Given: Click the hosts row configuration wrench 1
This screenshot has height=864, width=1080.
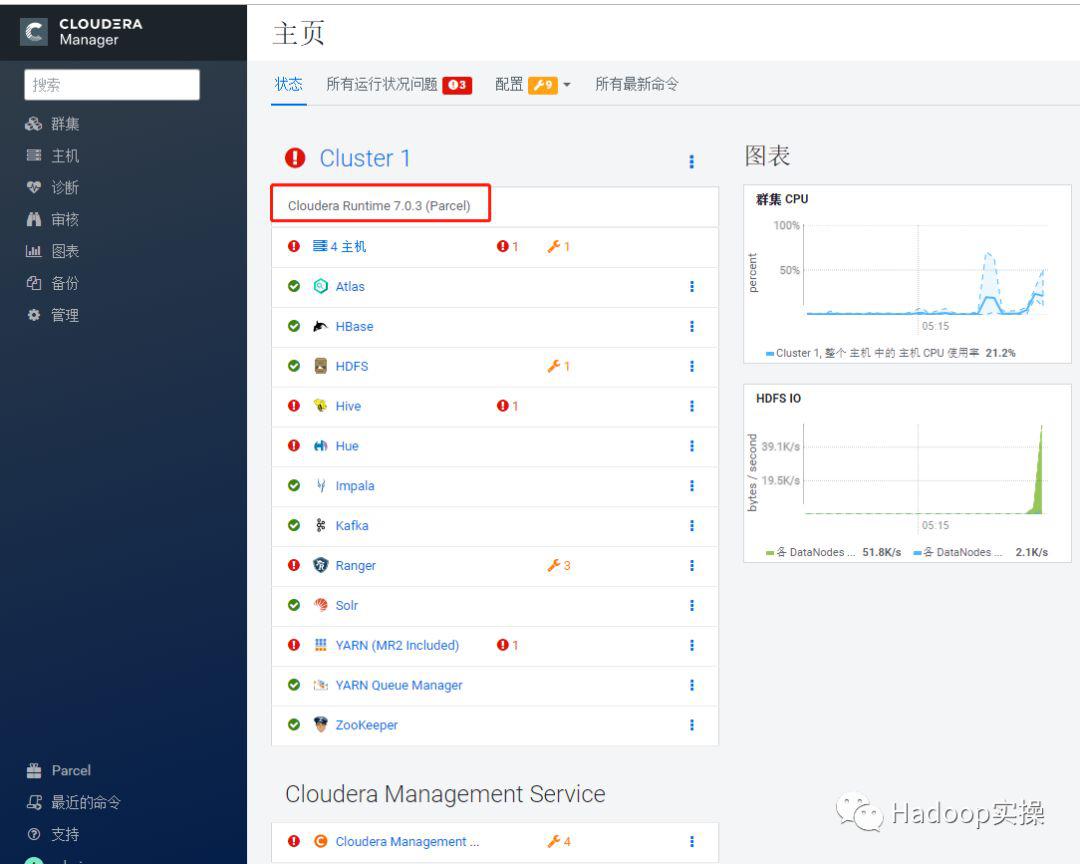Looking at the screenshot, I should pyautogui.click(x=558, y=246).
